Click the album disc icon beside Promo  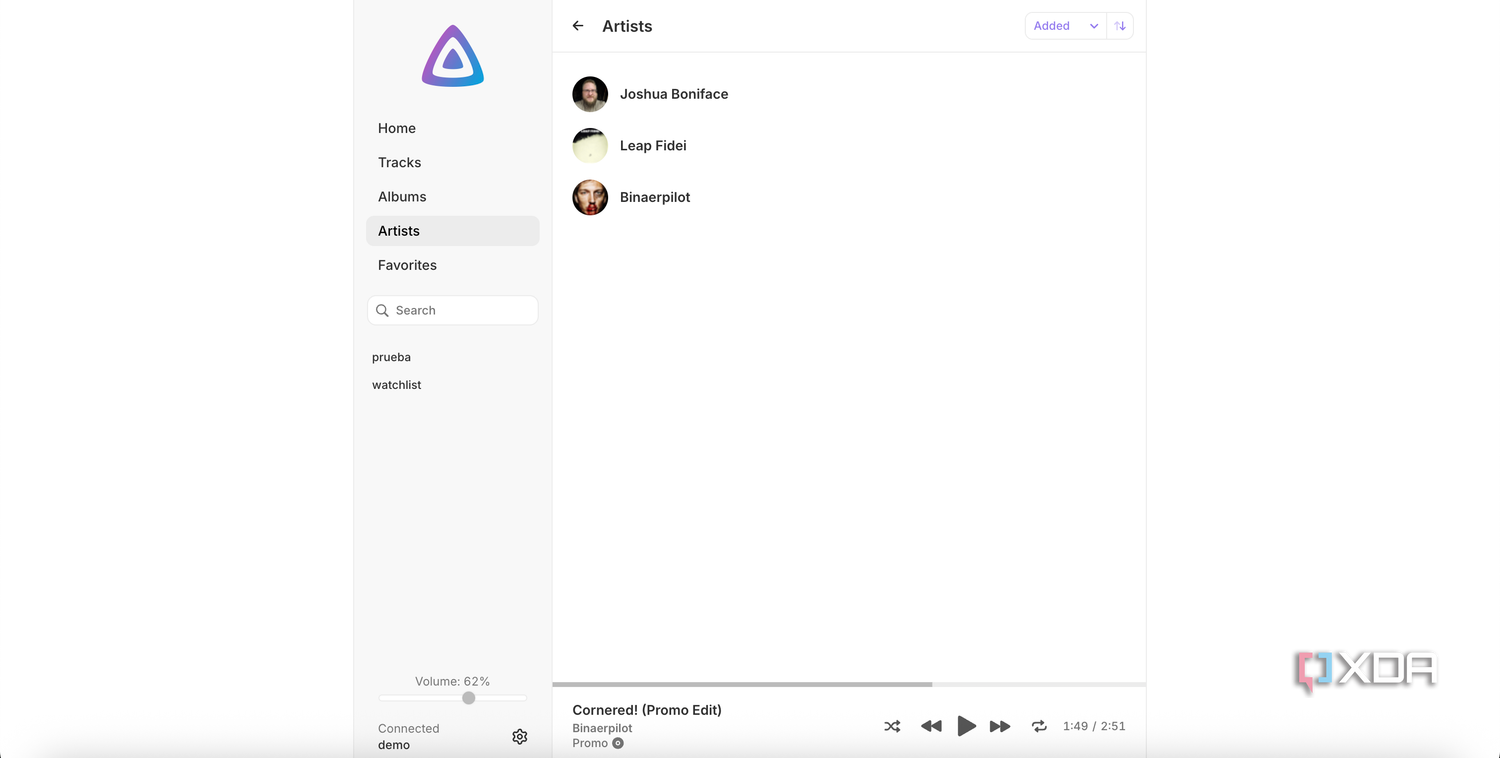click(x=618, y=743)
